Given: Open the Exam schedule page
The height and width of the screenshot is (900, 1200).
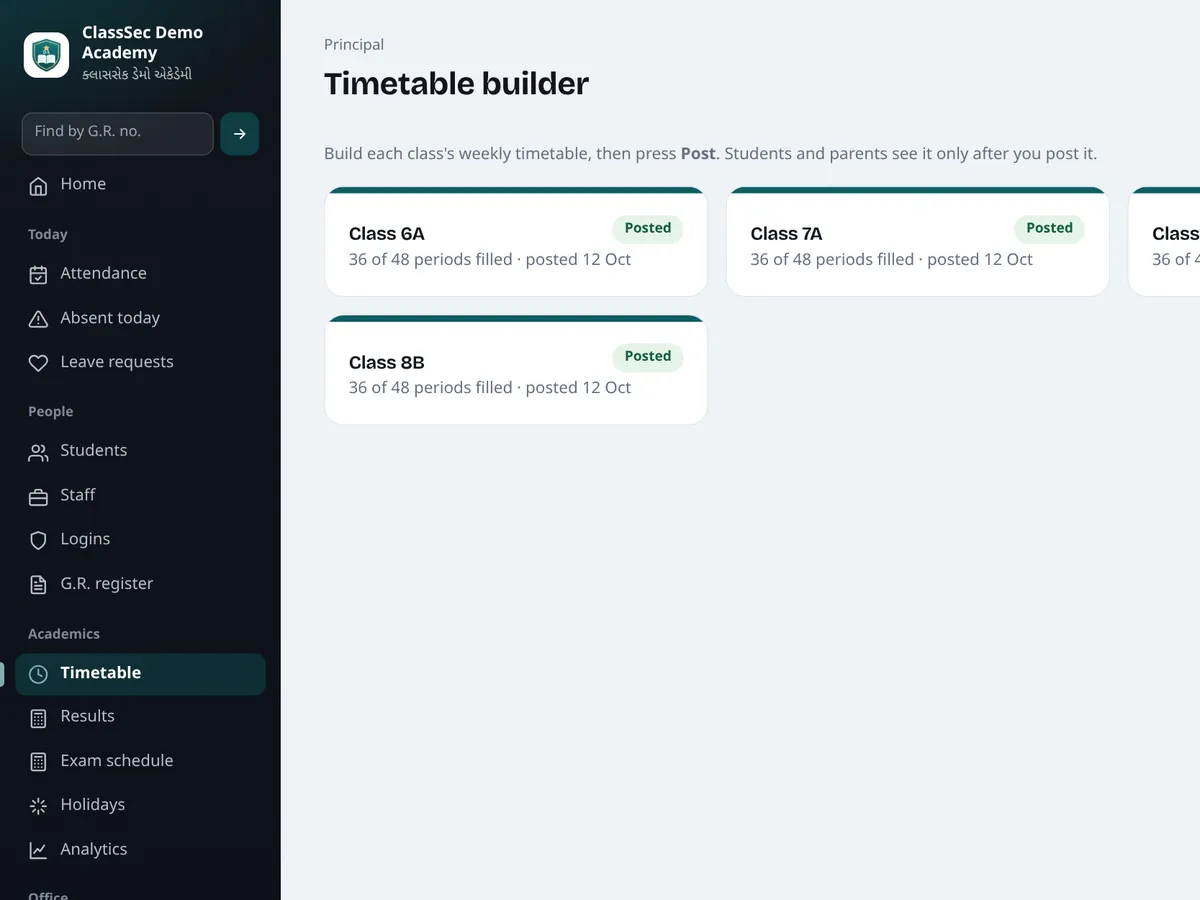Looking at the screenshot, I should click(x=140, y=761).
